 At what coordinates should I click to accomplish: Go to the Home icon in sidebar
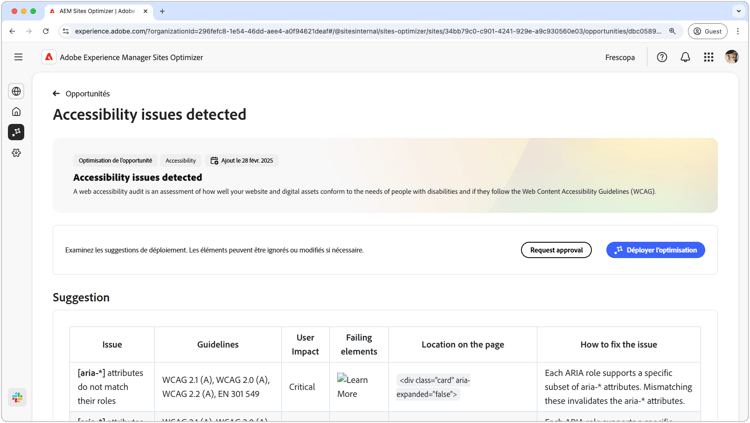(x=16, y=111)
